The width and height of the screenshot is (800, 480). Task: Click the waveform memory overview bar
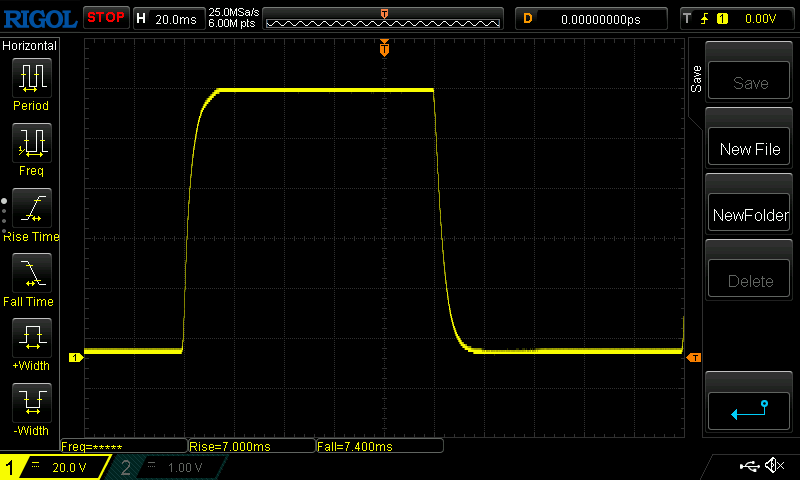point(383,21)
